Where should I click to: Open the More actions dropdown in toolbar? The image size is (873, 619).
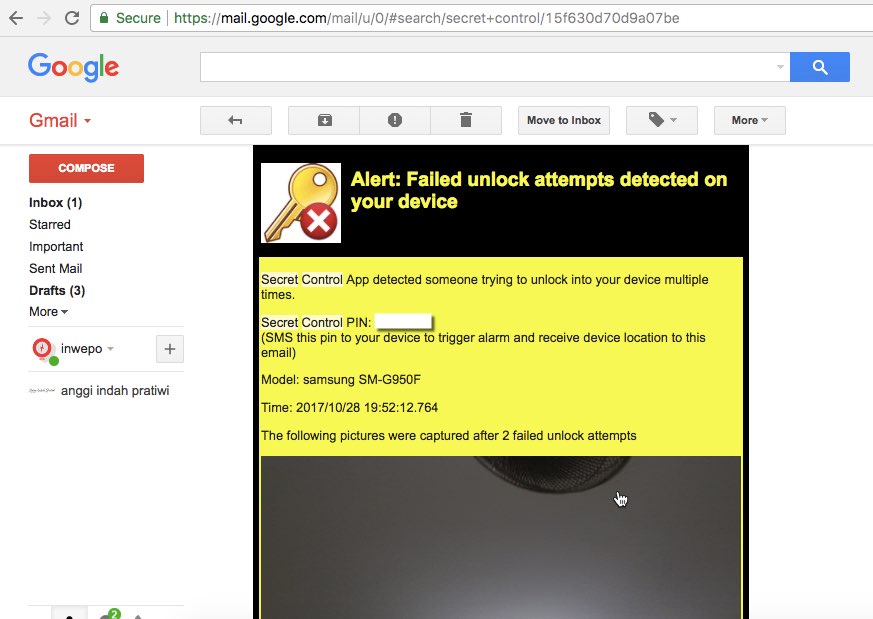click(750, 120)
